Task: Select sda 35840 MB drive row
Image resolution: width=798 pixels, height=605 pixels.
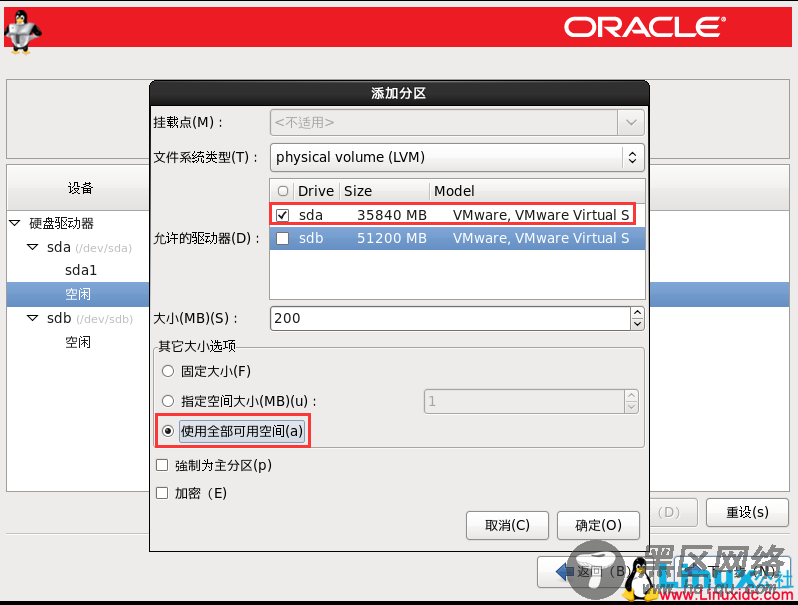Action: click(x=457, y=215)
